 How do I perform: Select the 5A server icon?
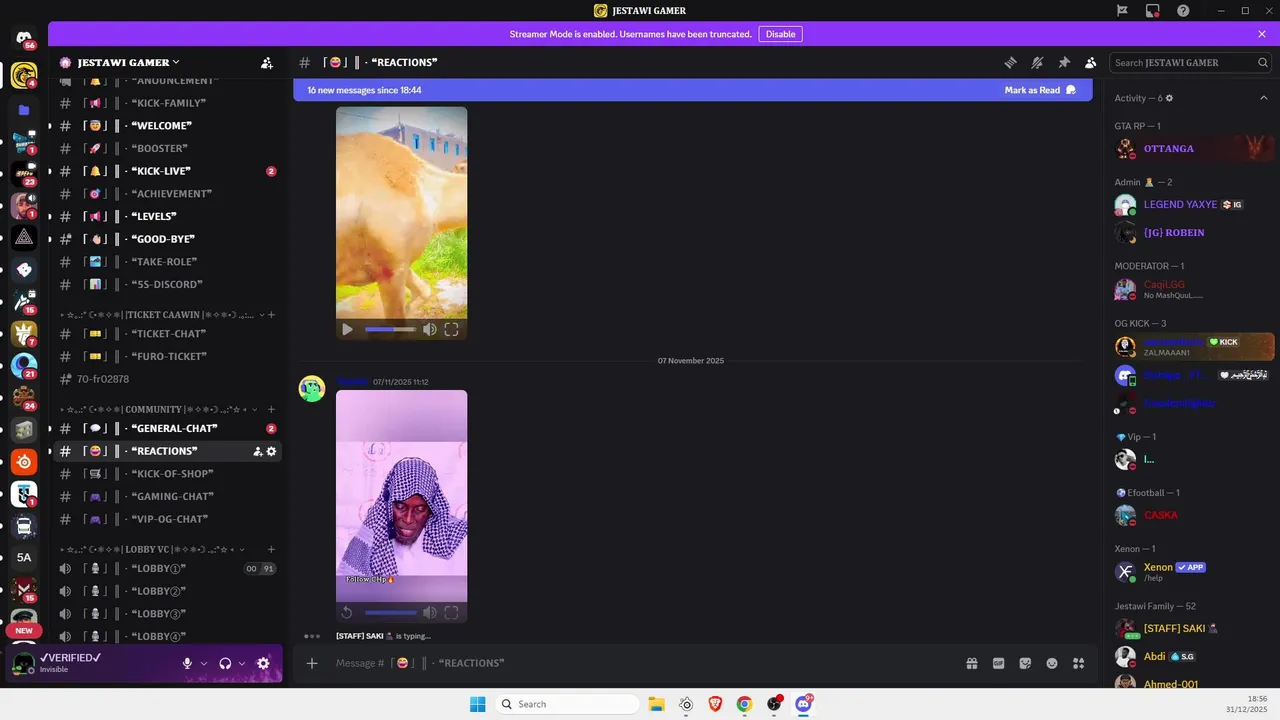click(24, 557)
